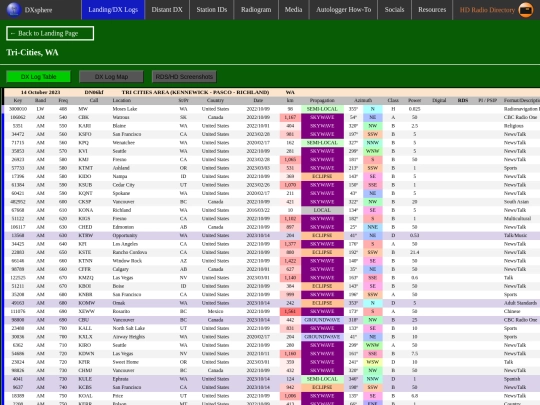This screenshot has height=405, width=540.
Task: Click the Rancho Cordova location cell
Action: point(129,252)
